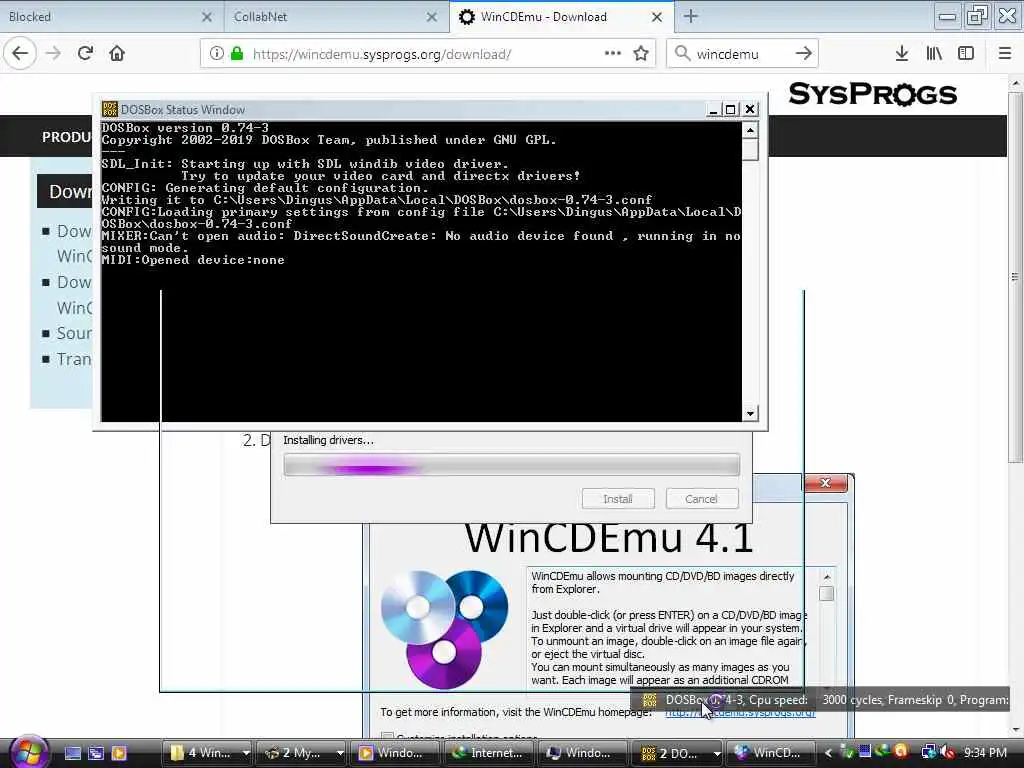Expand the 4 Win... taskbar group arrow
This screenshot has height=768, width=1024.
(246, 753)
